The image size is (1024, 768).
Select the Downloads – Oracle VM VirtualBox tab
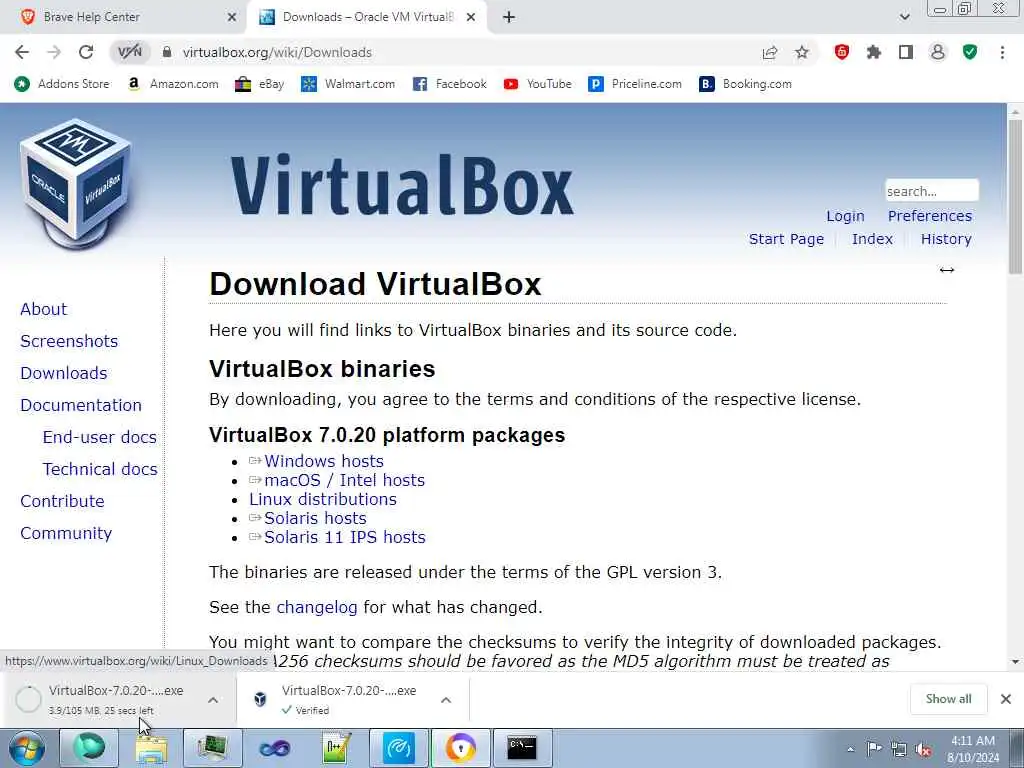tap(368, 17)
